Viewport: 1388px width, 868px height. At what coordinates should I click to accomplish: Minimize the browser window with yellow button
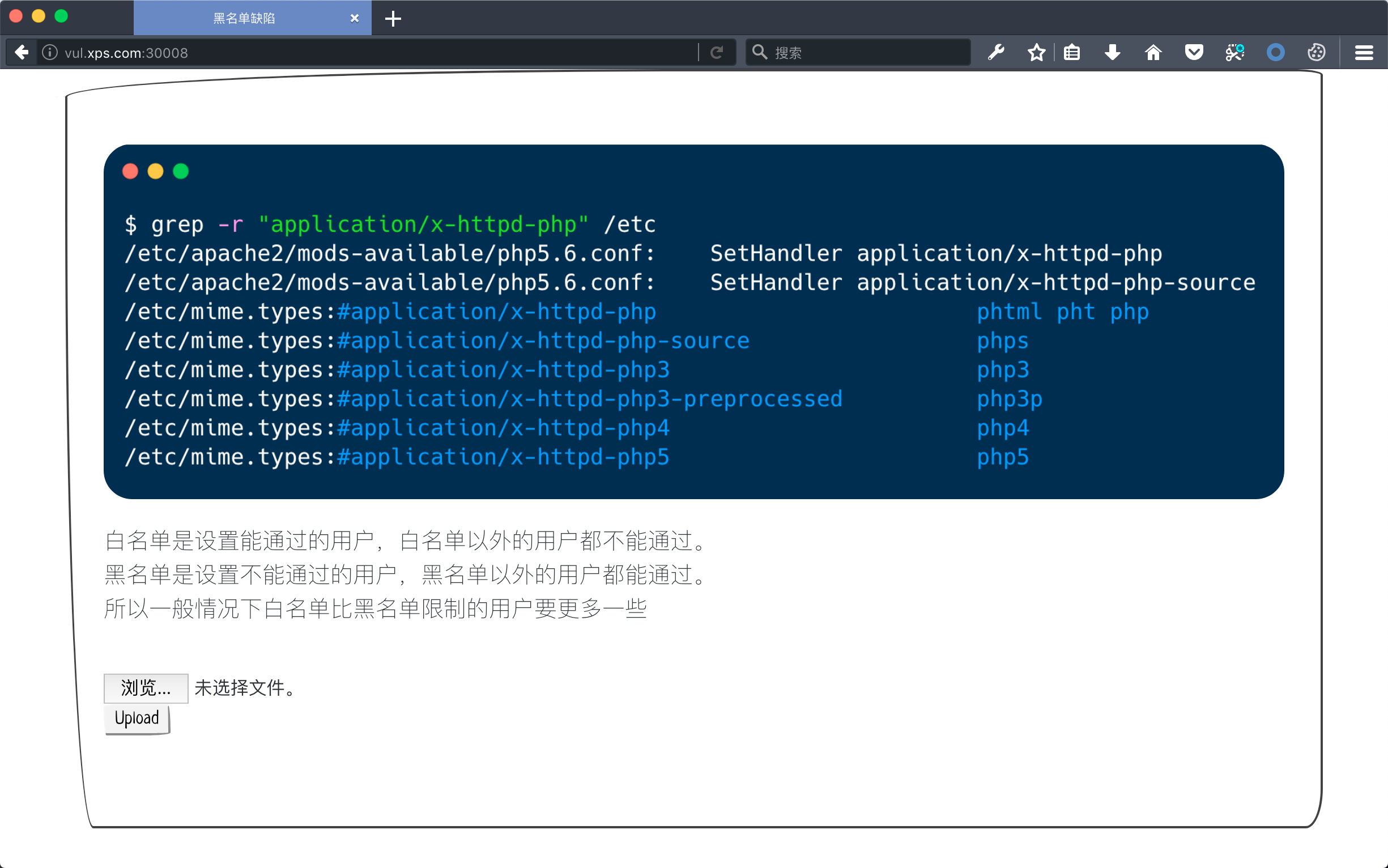point(39,16)
